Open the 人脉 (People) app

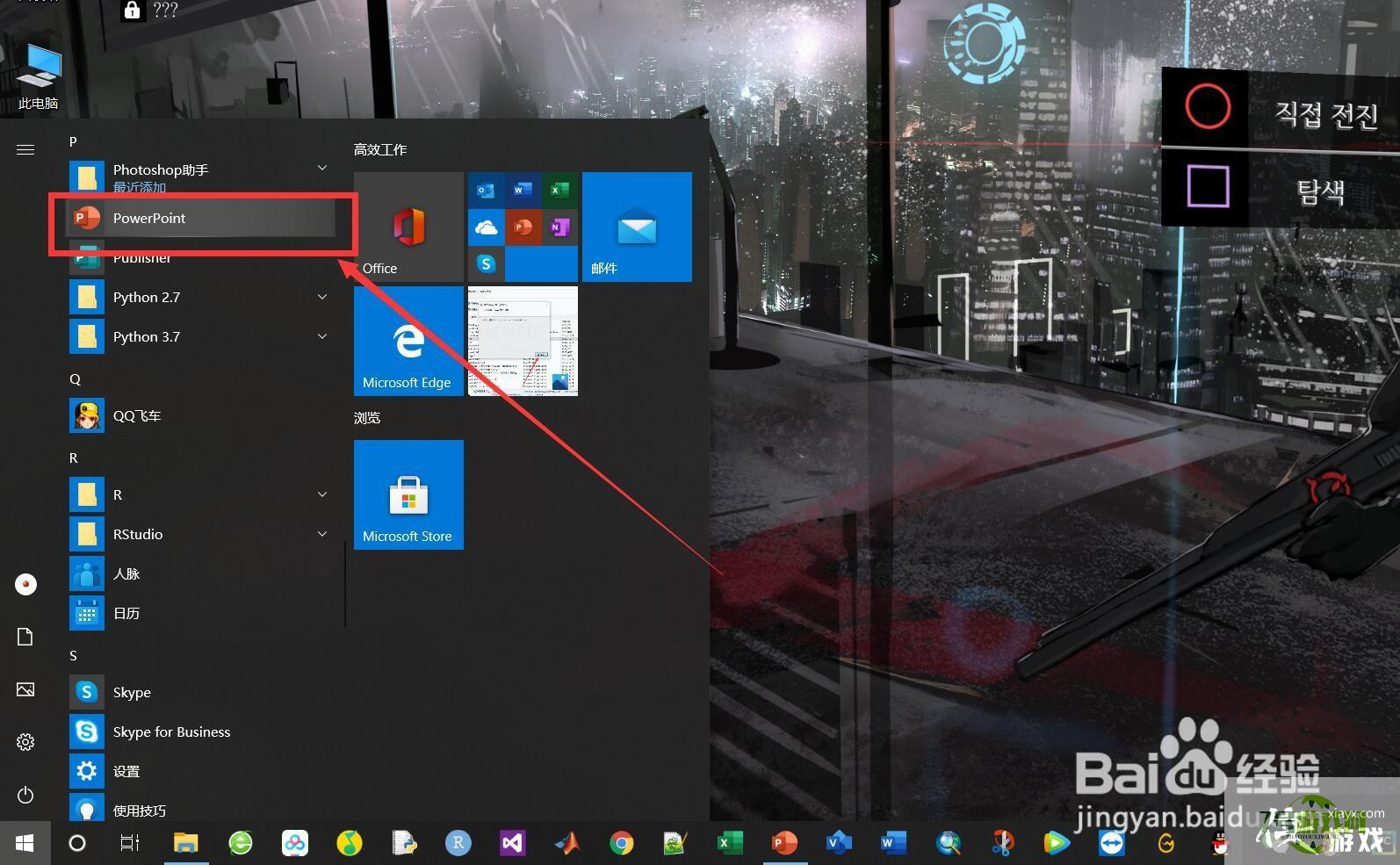click(x=201, y=573)
